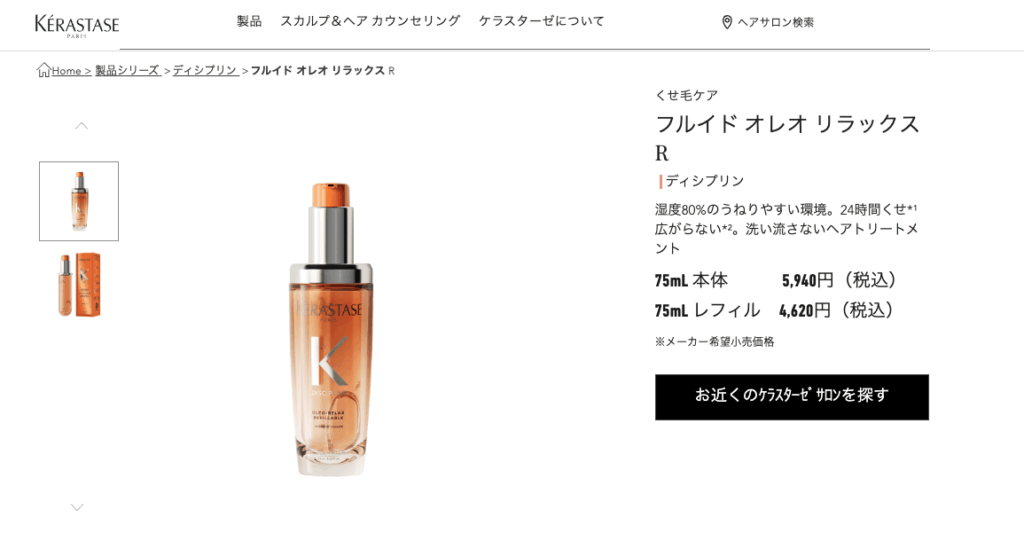Go to Home breadcrumb link
The width and height of the screenshot is (1024, 549).
tap(71, 71)
